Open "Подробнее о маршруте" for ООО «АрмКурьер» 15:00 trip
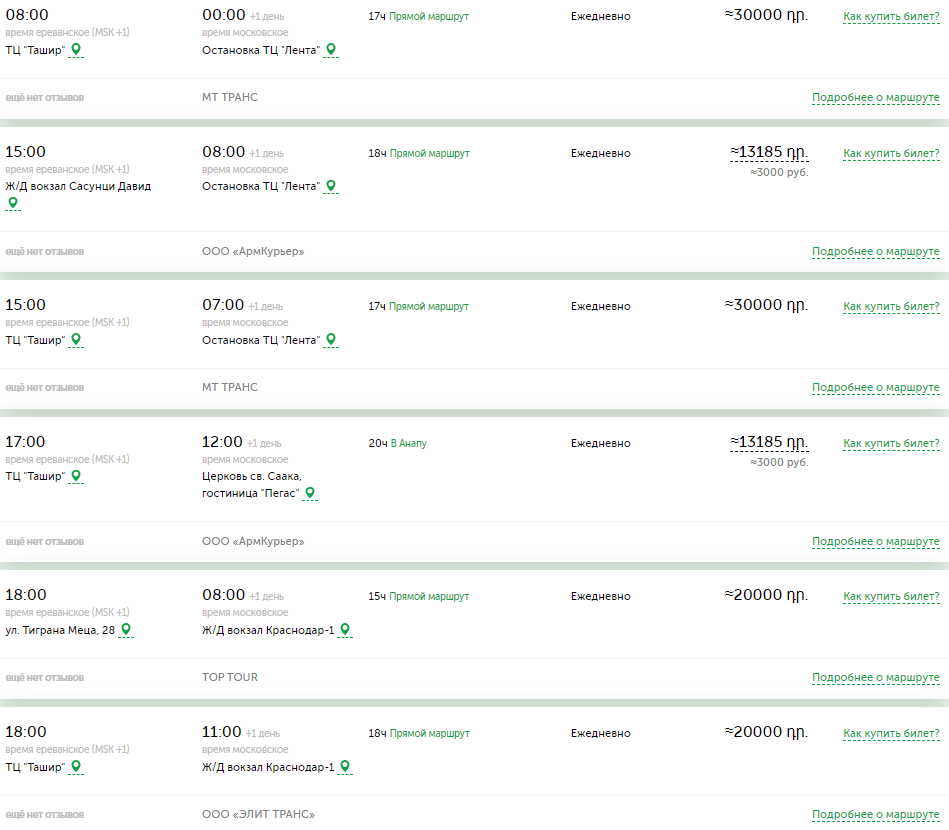The width and height of the screenshot is (949, 830). (x=875, y=251)
